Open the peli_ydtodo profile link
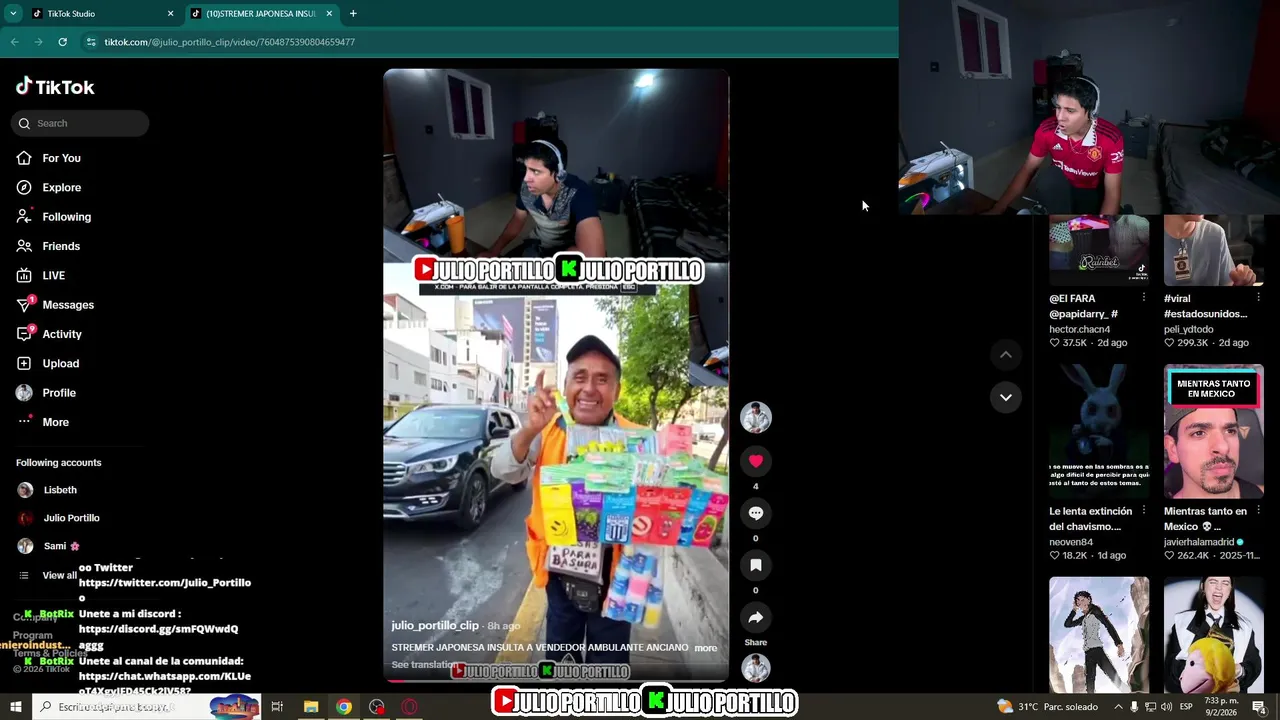 click(1188, 329)
